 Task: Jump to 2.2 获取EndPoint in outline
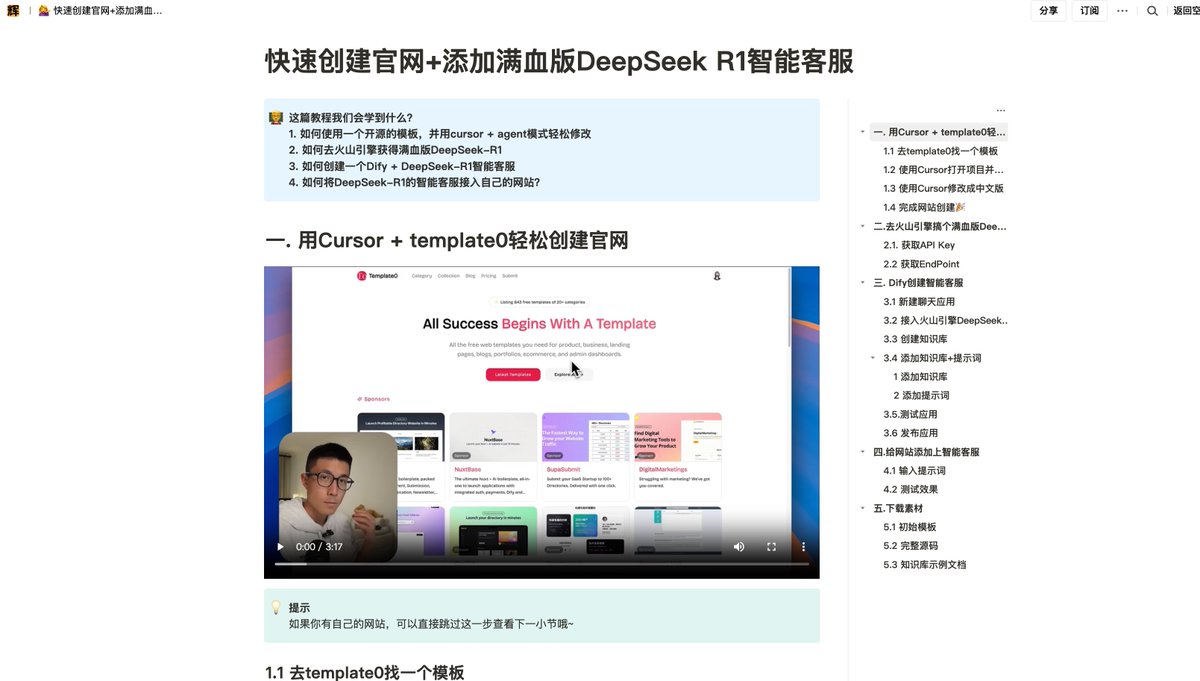[x=921, y=264]
